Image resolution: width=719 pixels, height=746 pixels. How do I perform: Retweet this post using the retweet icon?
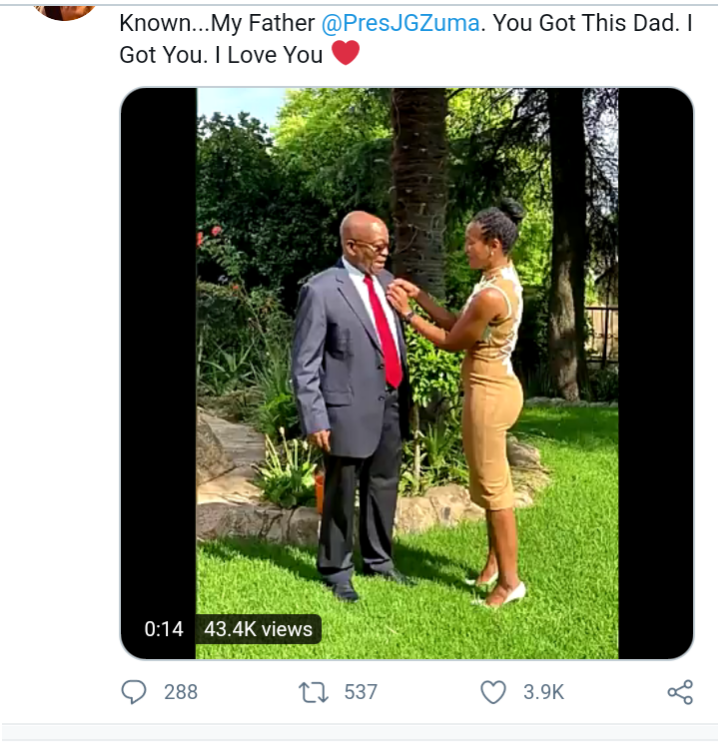tap(314, 692)
